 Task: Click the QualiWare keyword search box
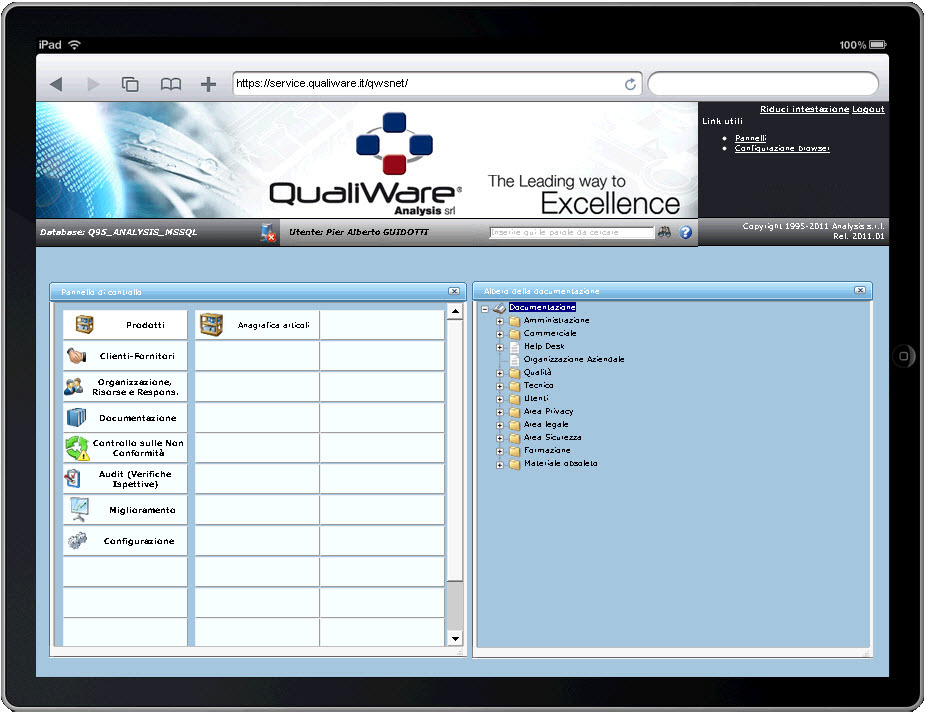[x=572, y=233]
